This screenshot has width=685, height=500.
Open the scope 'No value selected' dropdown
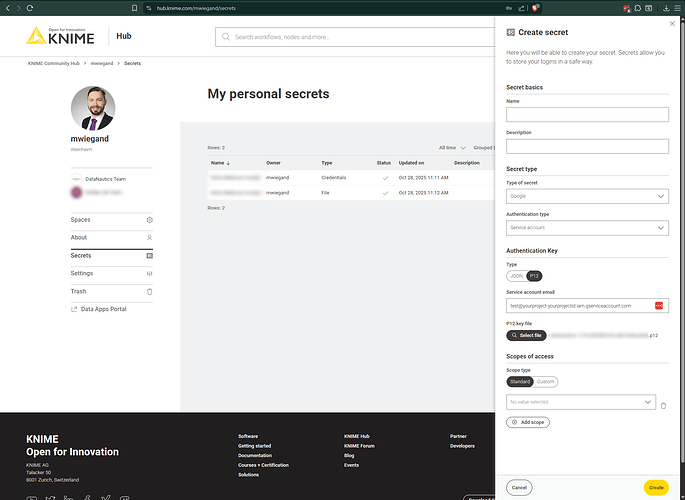[580, 402]
